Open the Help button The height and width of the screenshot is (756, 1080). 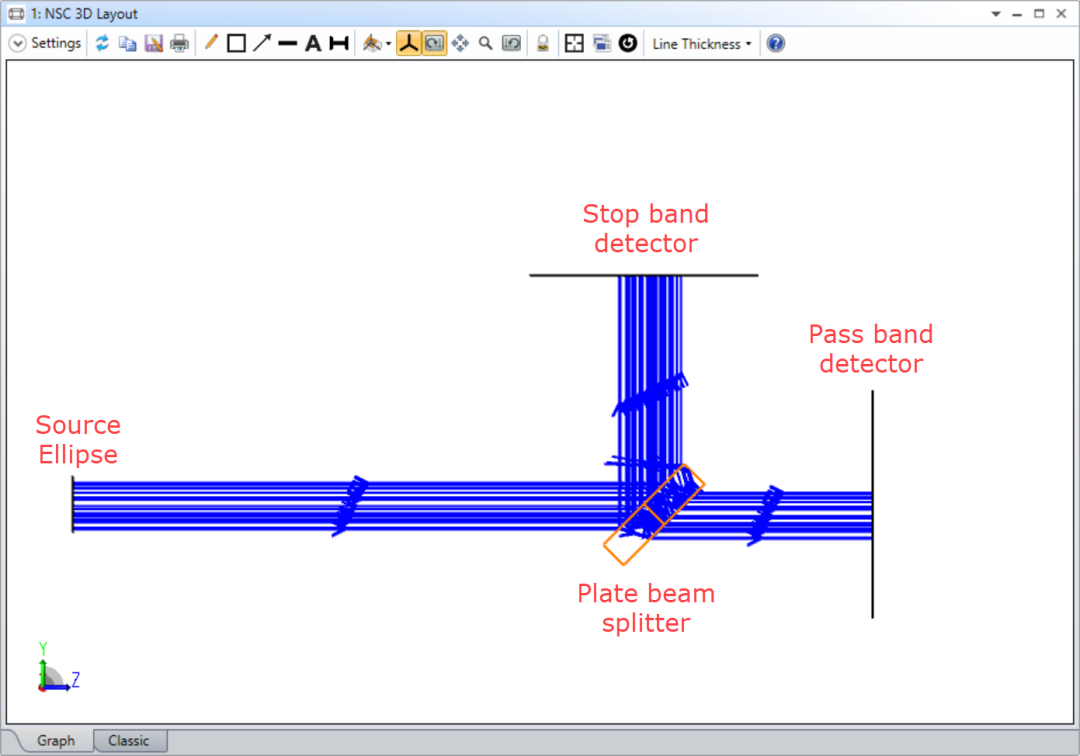(x=775, y=43)
